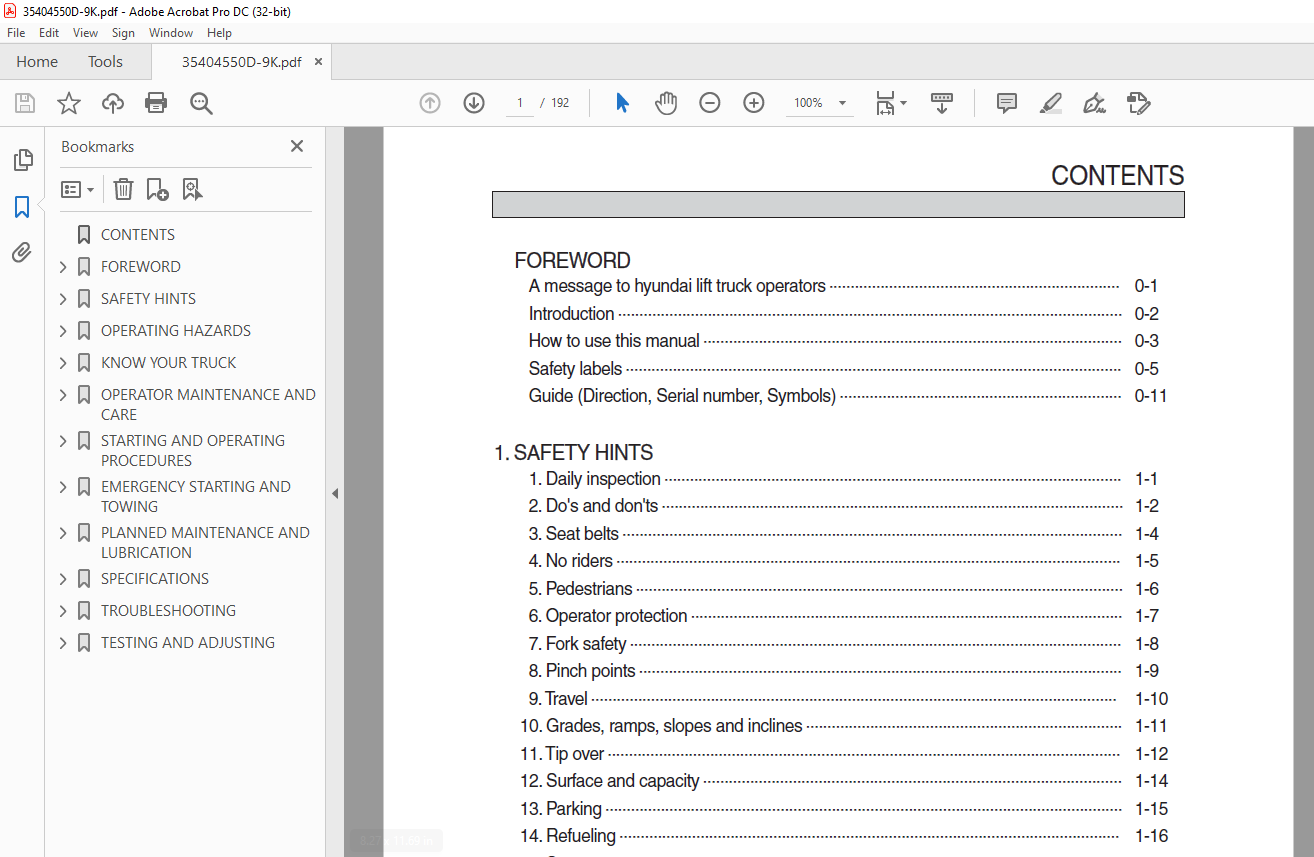Expand the TROUBLESHOOTING bookmark
Viewport: 1314px width, 857px height.
[x=64, y=611]
